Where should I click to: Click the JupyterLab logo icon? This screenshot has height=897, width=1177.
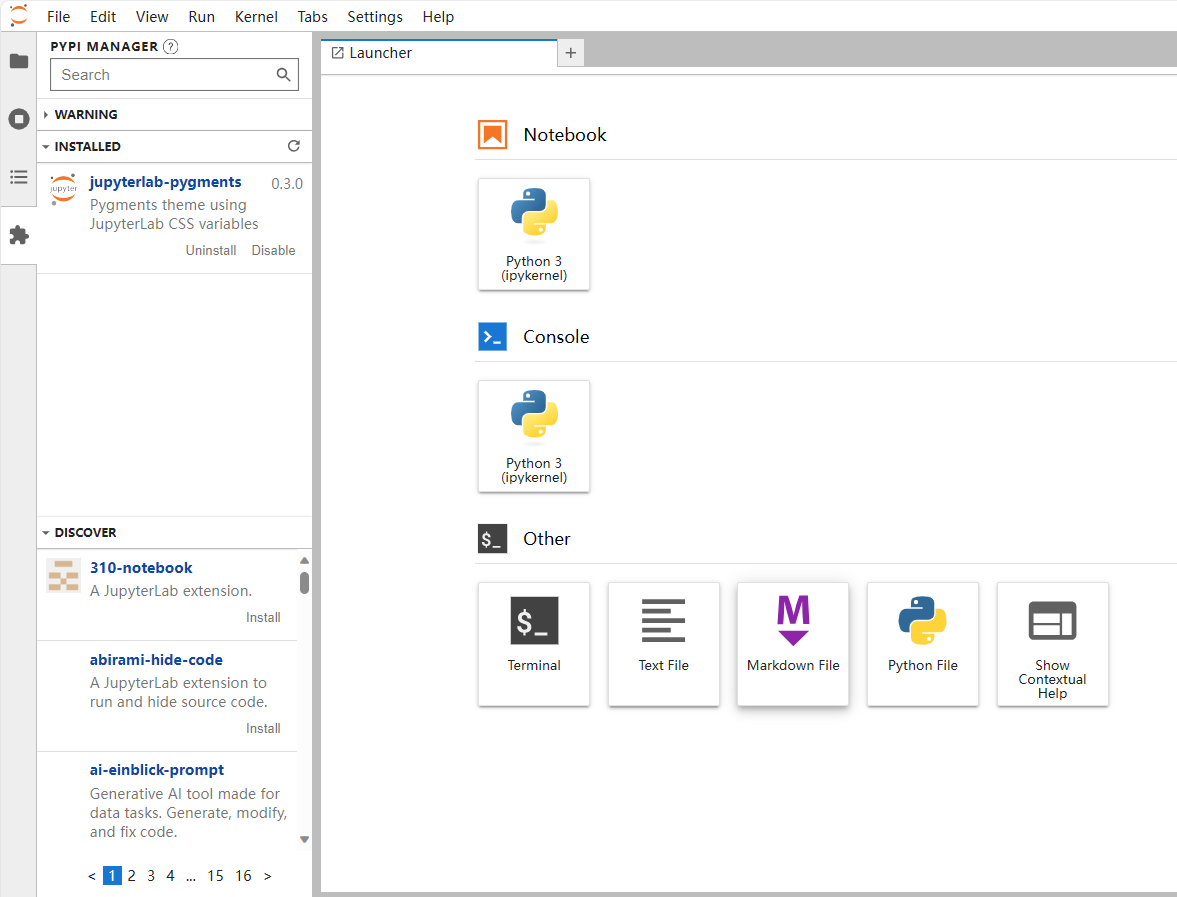click(x=19, y=16)
